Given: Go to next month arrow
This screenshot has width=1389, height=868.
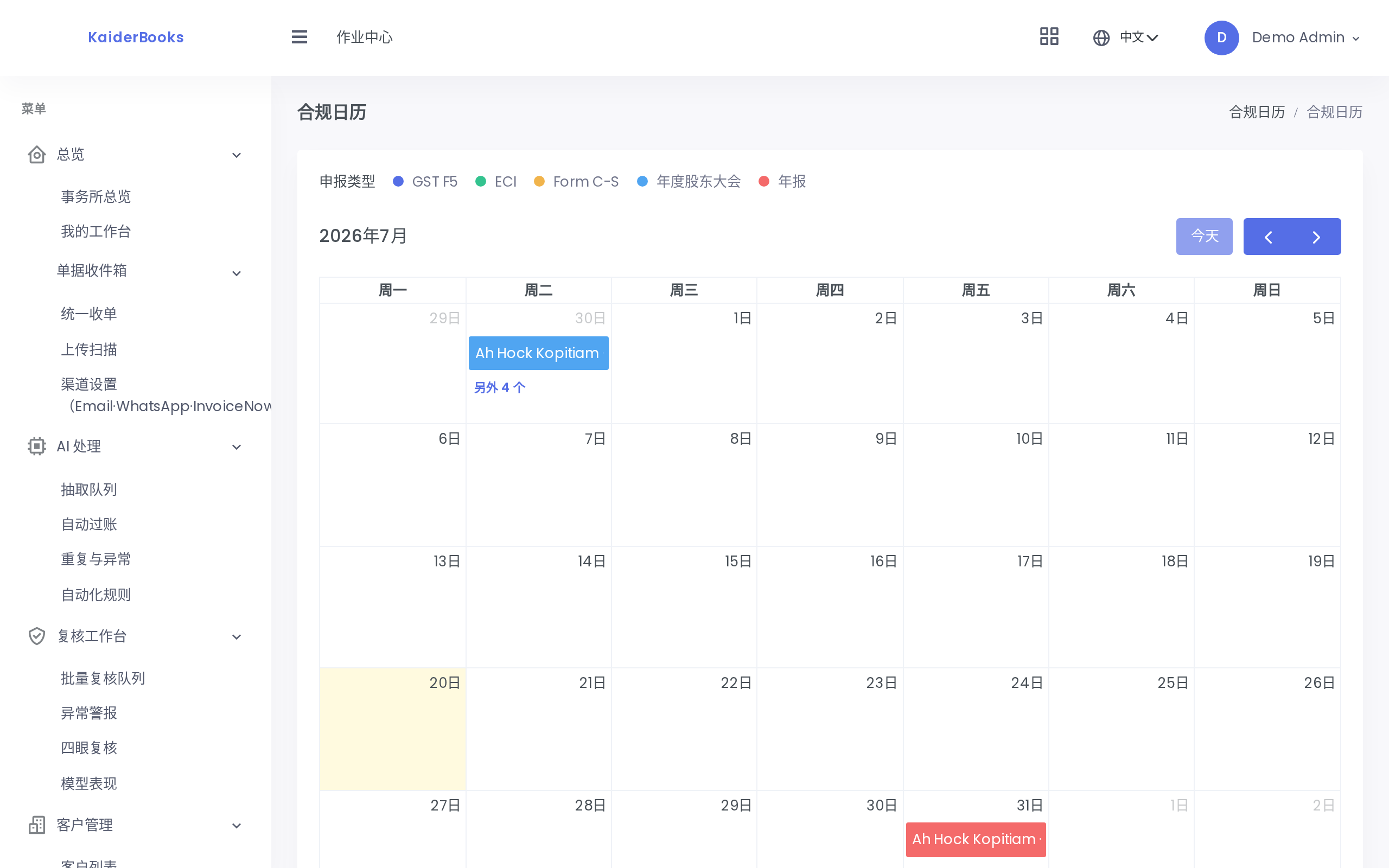Looking at the screenshot, I should click(1316, 237).
